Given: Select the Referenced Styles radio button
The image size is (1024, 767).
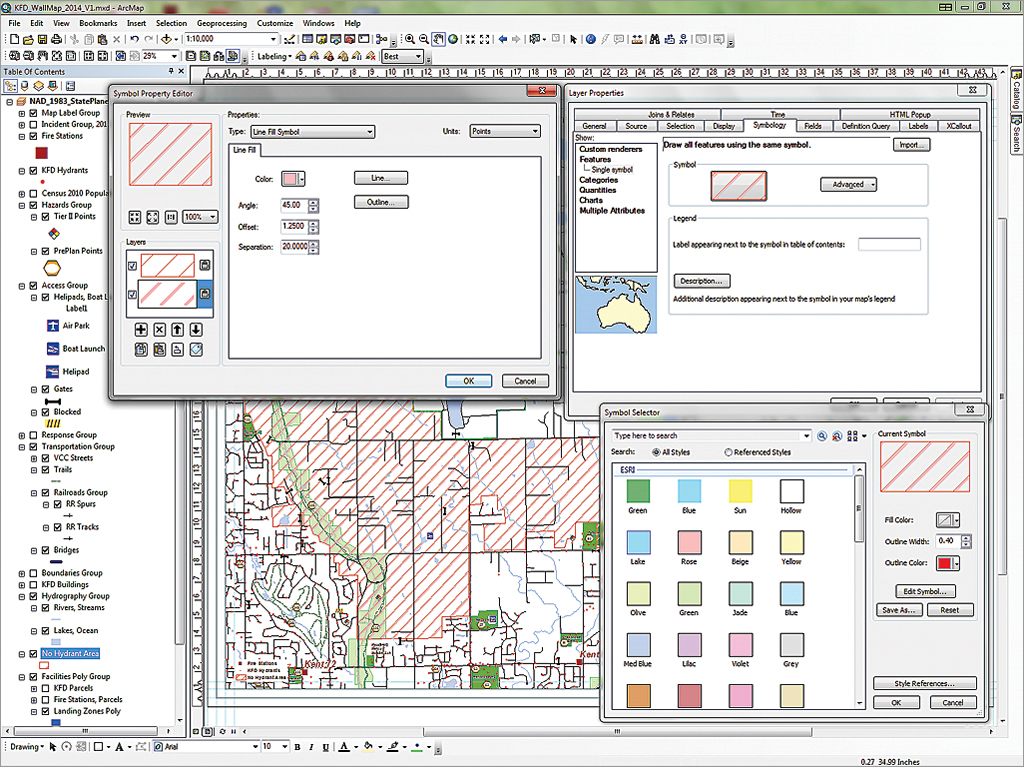Looking at the screenshot, I should click(x=728, y=452).
